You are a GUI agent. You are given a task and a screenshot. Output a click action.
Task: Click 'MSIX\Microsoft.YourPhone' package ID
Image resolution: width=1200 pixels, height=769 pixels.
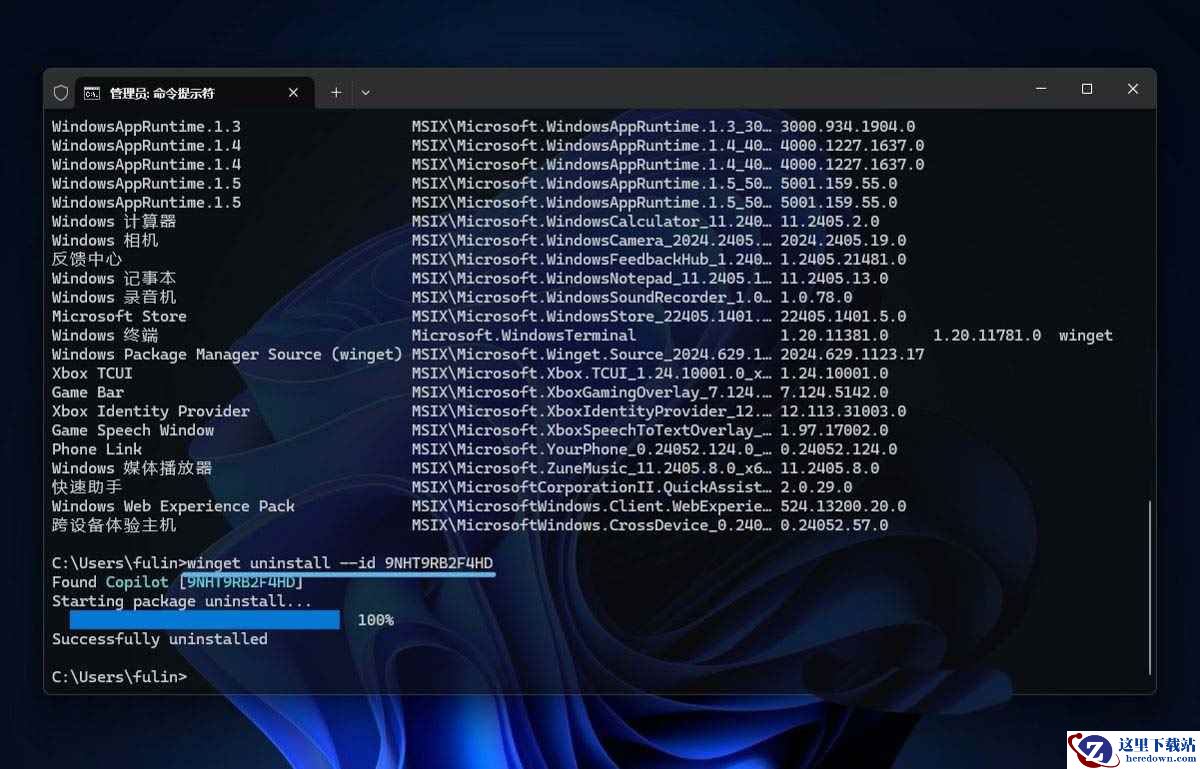coord(592,449)
